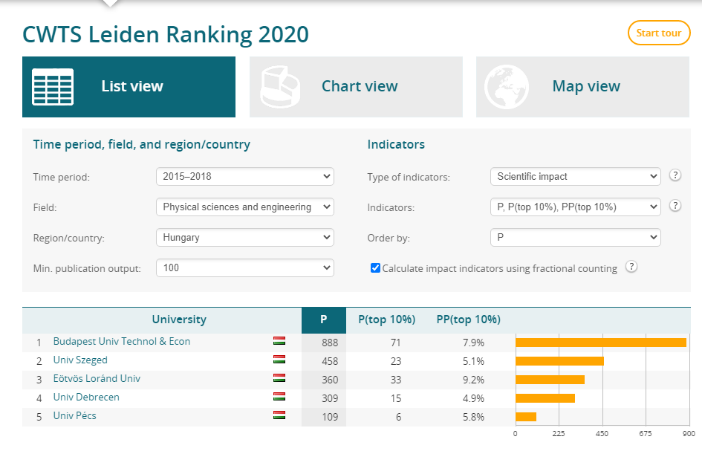Screen dimensions: 702x451
Task: Click the value 888 in P column
Action: tap(330, 343)
